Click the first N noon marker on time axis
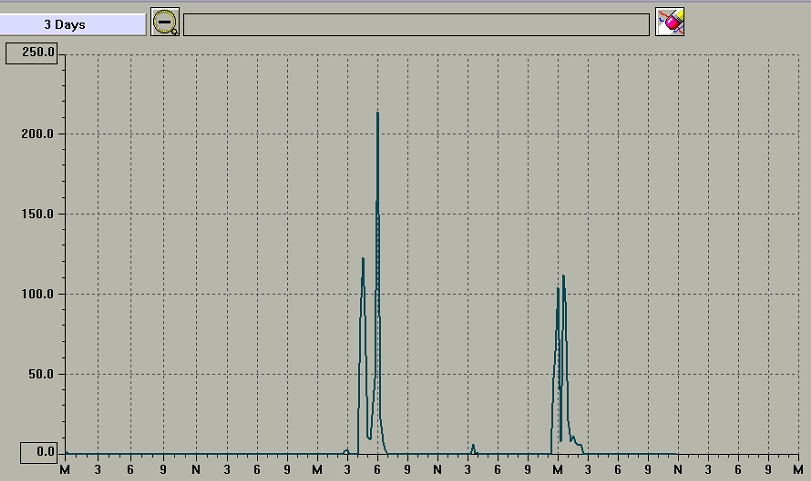The width and height of the screenshot is (811, 481). pyautogui.click(x=196, y=469)
